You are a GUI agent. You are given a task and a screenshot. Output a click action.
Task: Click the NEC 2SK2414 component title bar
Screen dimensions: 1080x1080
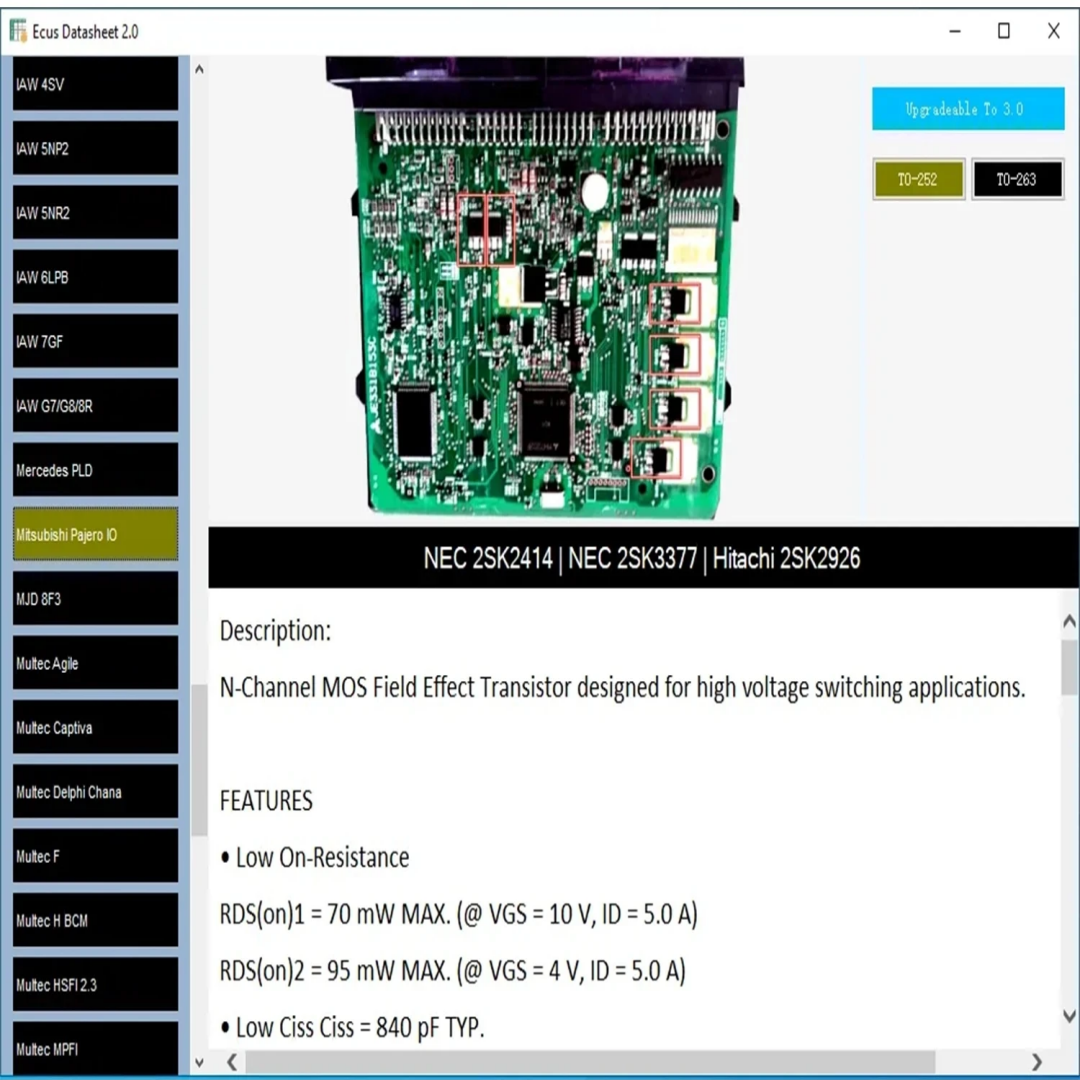point(643,558)
